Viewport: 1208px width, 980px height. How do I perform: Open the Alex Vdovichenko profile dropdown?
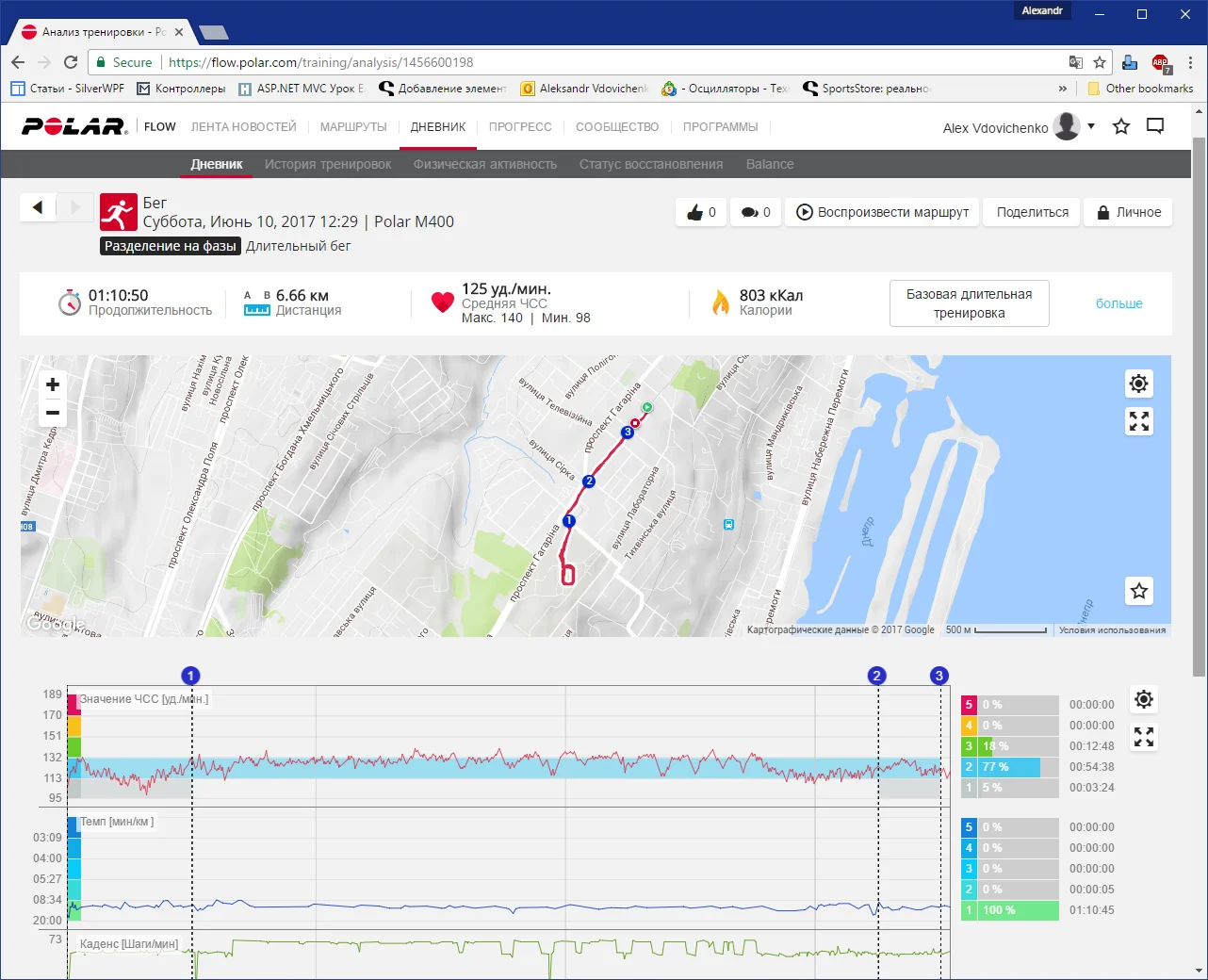pyautogui.click(x=1091, y=126)
